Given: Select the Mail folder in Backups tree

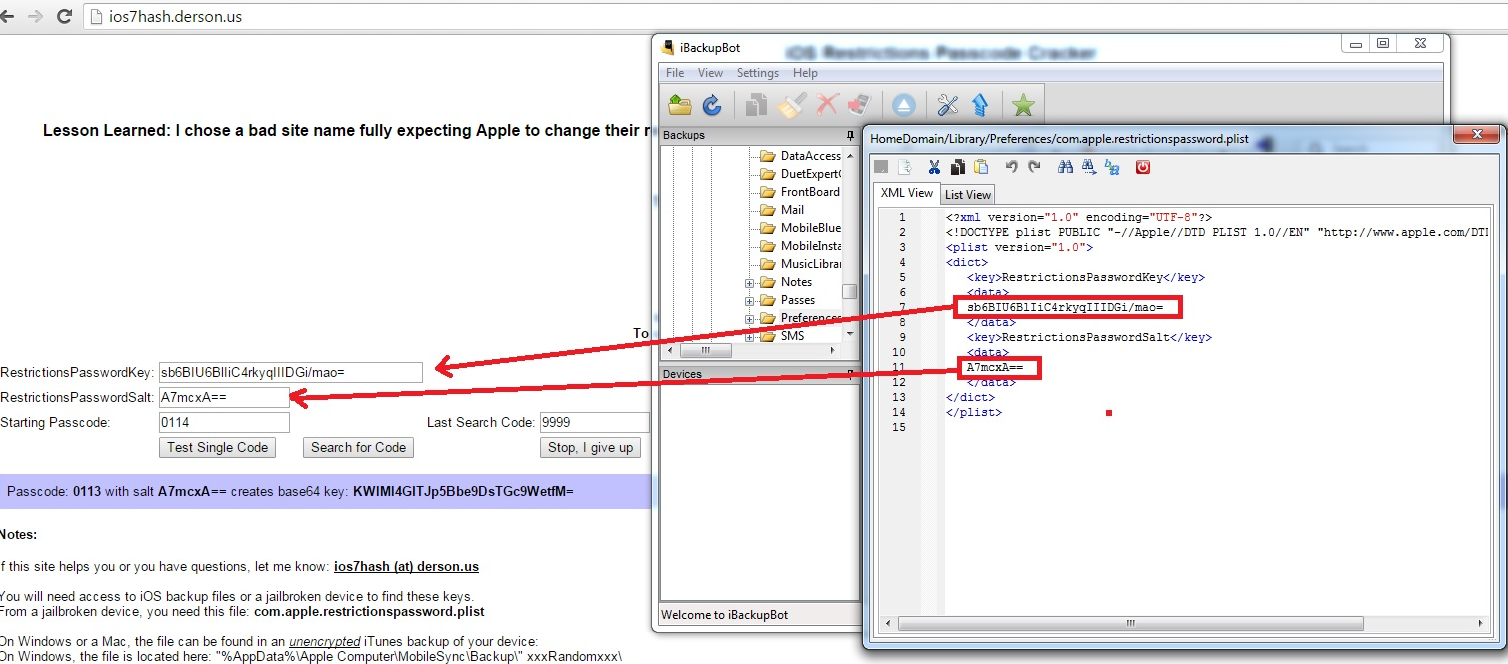Looking at the screenshot, I should tap(782, 210).
